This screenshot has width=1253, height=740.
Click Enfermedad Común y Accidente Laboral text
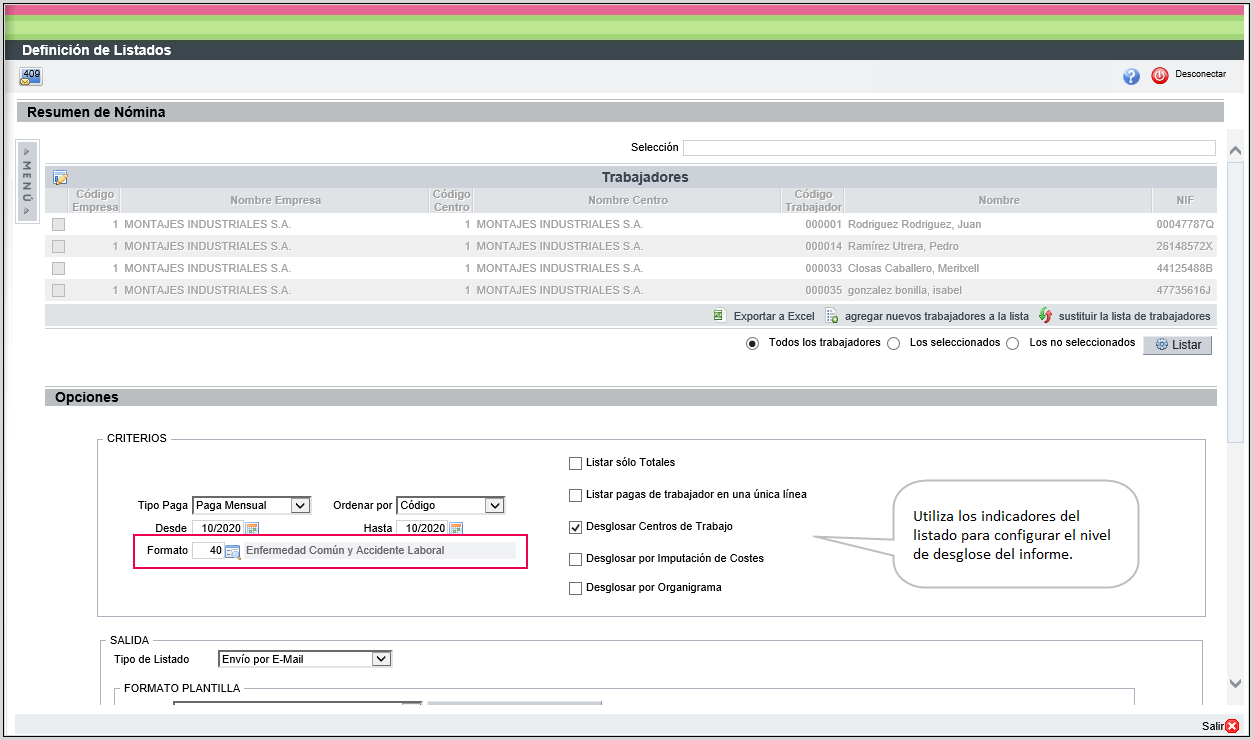[345, 551]
